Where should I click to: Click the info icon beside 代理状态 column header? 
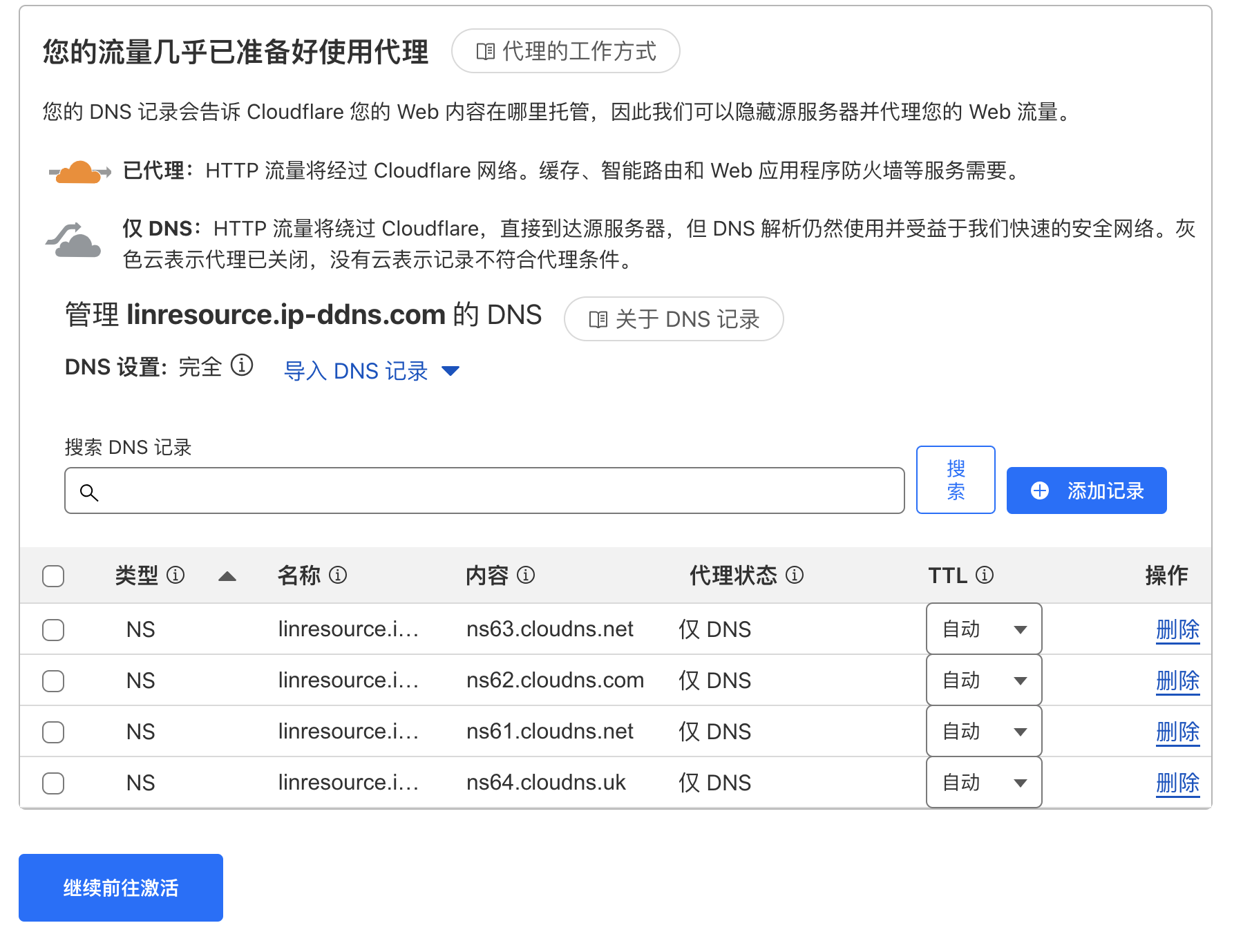point(795,575)
